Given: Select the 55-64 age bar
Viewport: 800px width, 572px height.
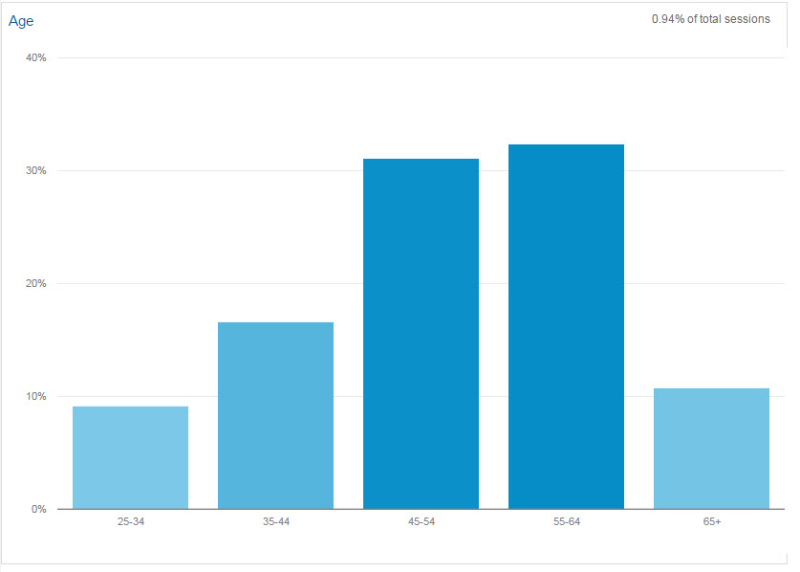Looking at the screenshot, I should (x=566, y=327).
